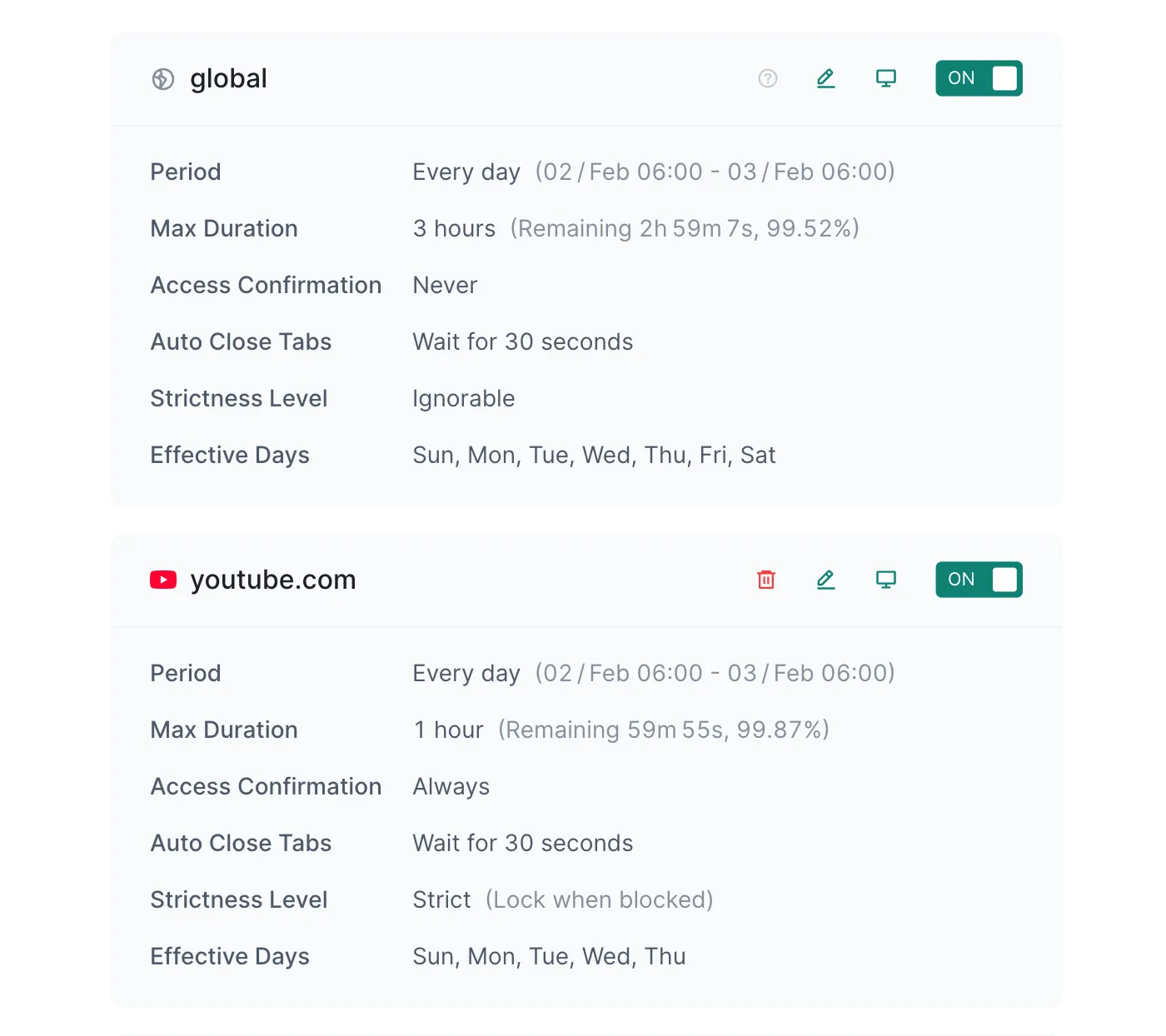Delete the youtube.com rule
The height and width of the screenshot is (1036, 1166).
pos(766,580)
